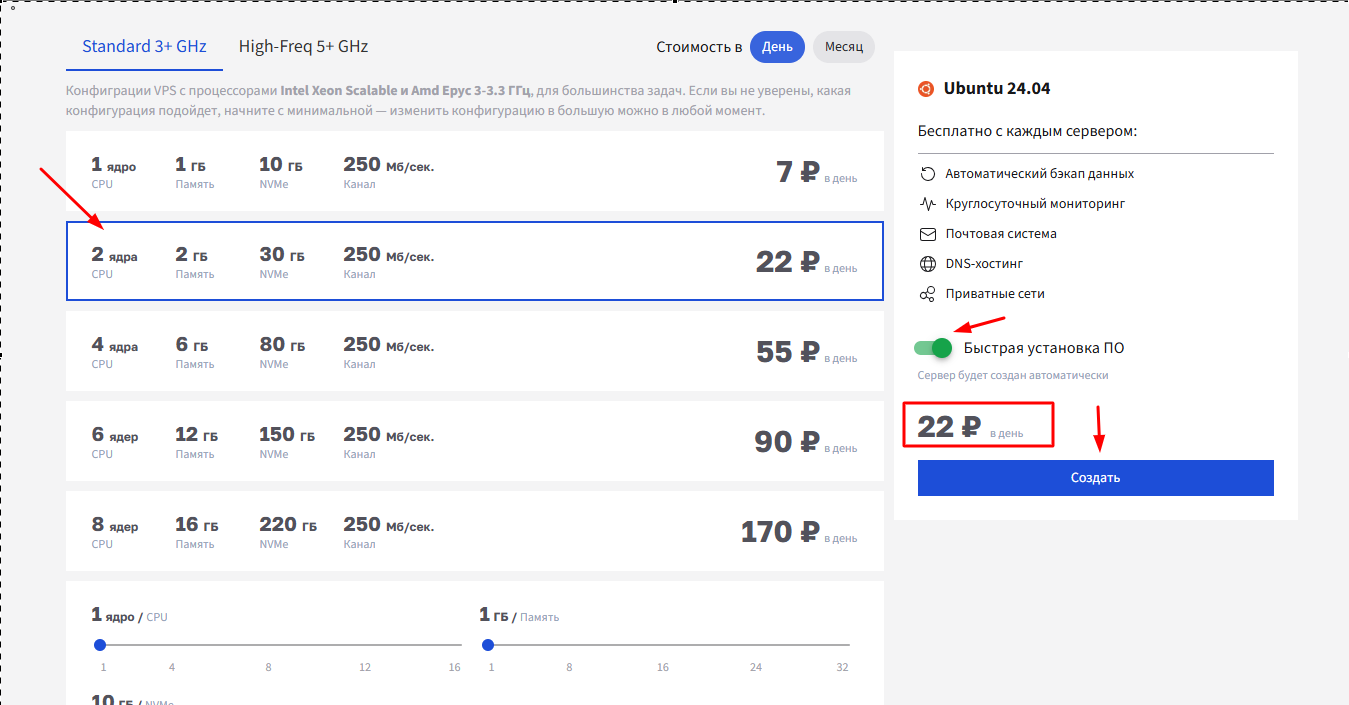Show prices per day with the День button
This screenshot has height=705, width=1349.
777,47
